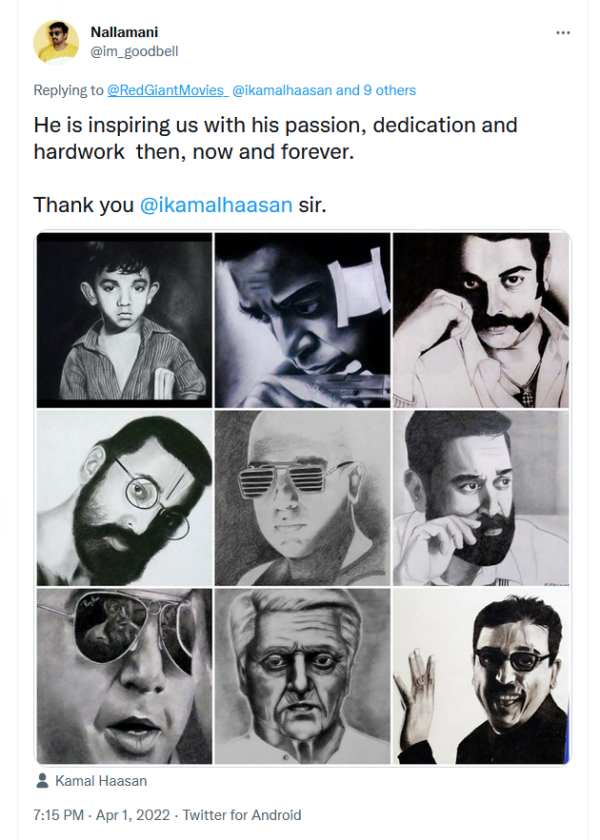Open the tweet's more options menu
Image resolution: width=600 pixels, height=840 pixels.
tap(563, 33)
